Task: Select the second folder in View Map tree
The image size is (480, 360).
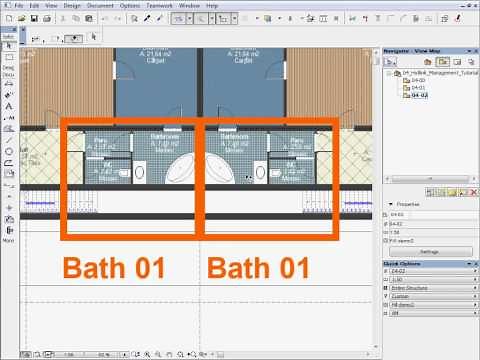Action: [x=414, y=88]
